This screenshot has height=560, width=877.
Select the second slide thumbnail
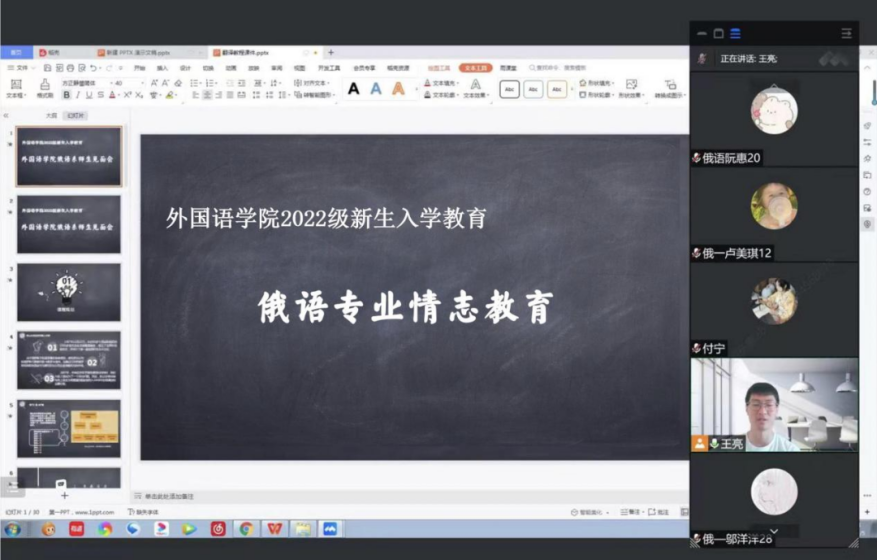pos(68,225)
